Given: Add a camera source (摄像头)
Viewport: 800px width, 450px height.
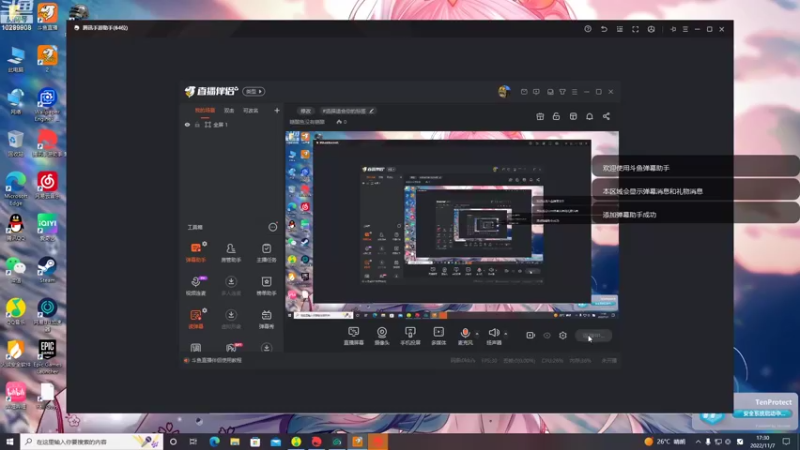Looking at the screenshot, I should click(382, 336).
